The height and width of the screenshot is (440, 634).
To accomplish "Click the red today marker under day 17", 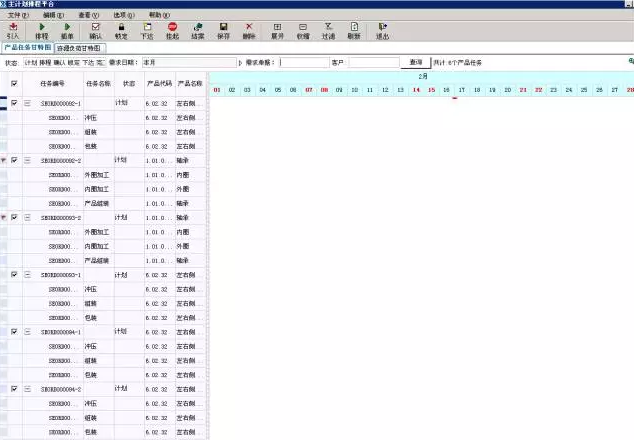I will (x=455, y=98).
